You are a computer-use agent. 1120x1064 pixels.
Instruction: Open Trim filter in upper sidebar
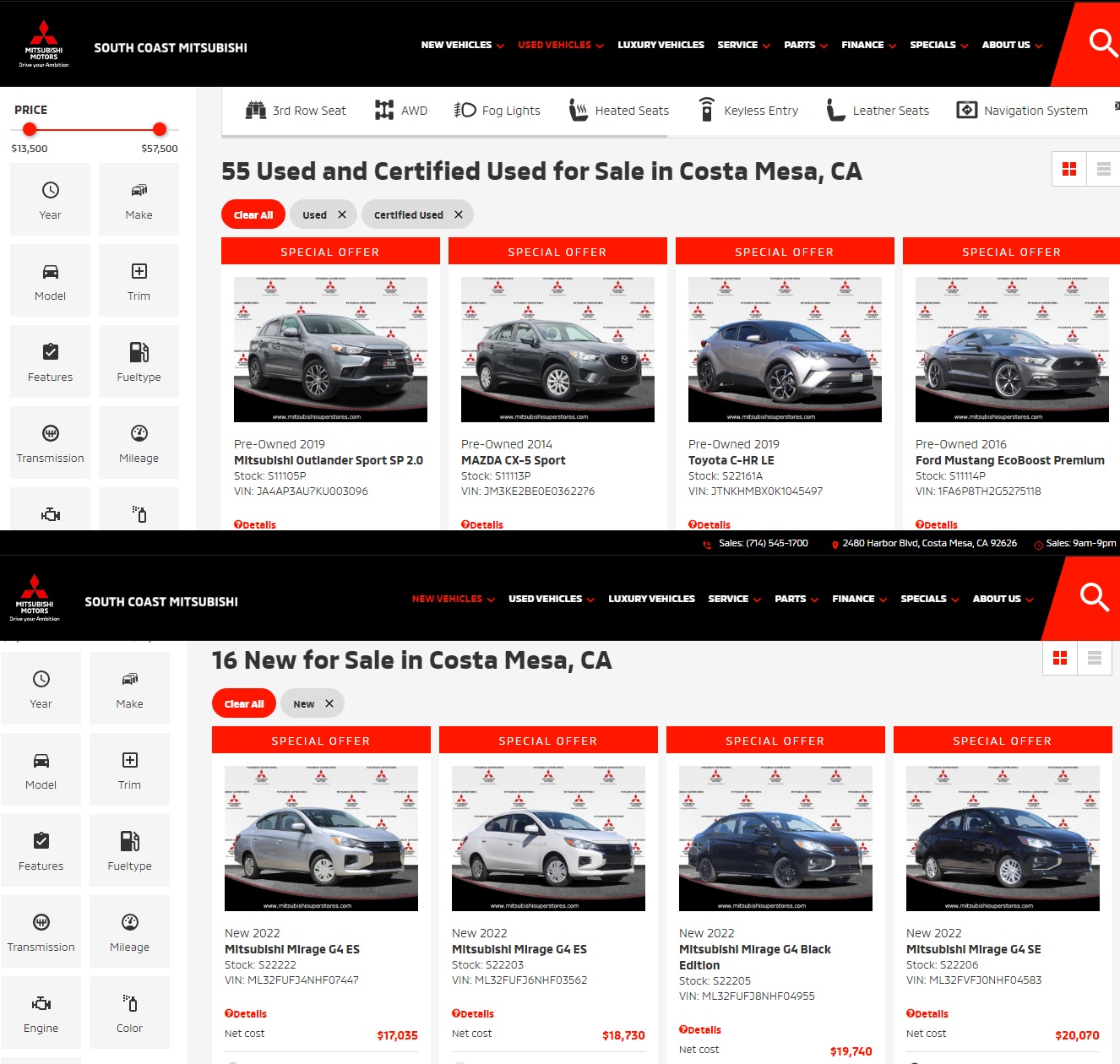(x=139, y=280)
